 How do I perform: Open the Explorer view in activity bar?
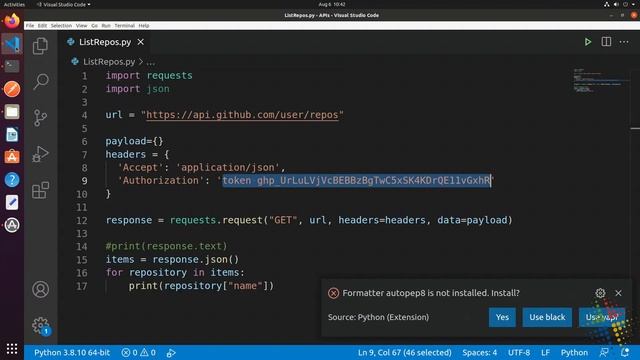40,46
